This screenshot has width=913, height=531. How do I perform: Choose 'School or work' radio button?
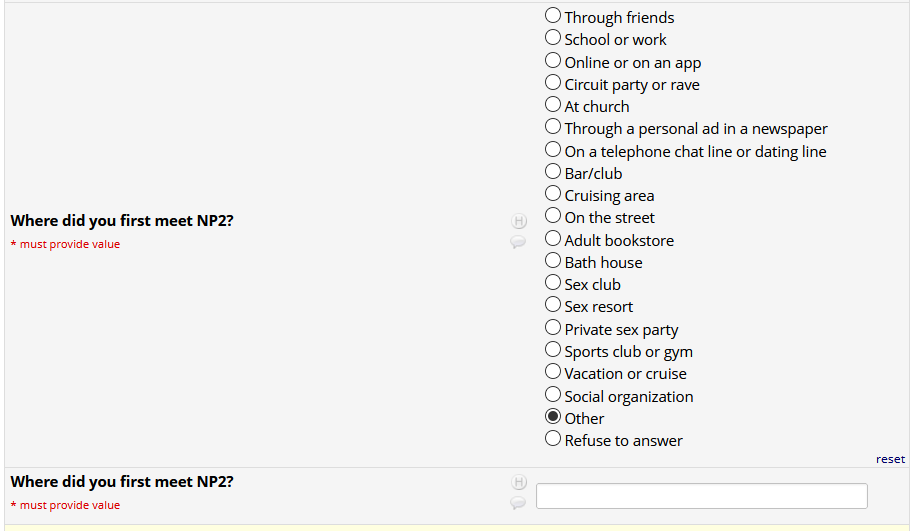point(553,38)
